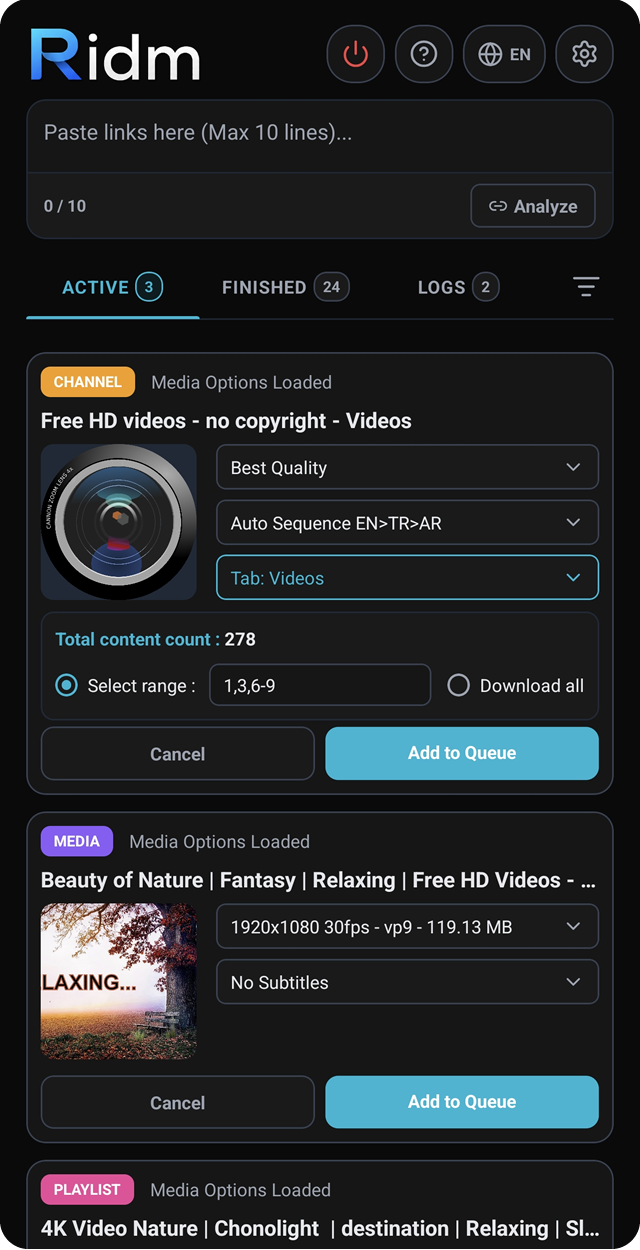Cancel the Beauty of Nature media card
Image resolution: width=640 pixels, height=1250 pixels.
click(x=177, y=1103)
